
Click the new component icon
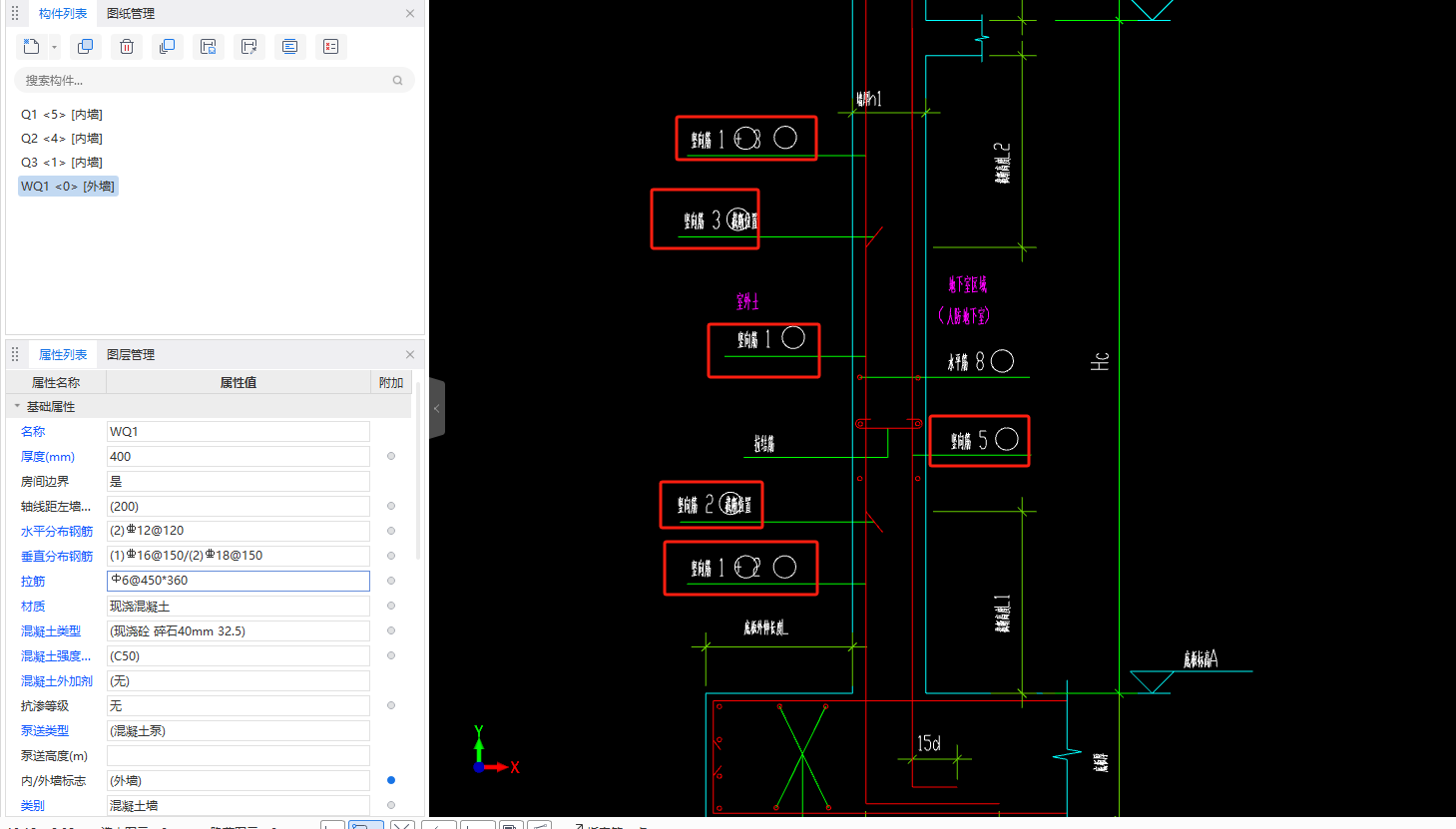click(32, 47)
